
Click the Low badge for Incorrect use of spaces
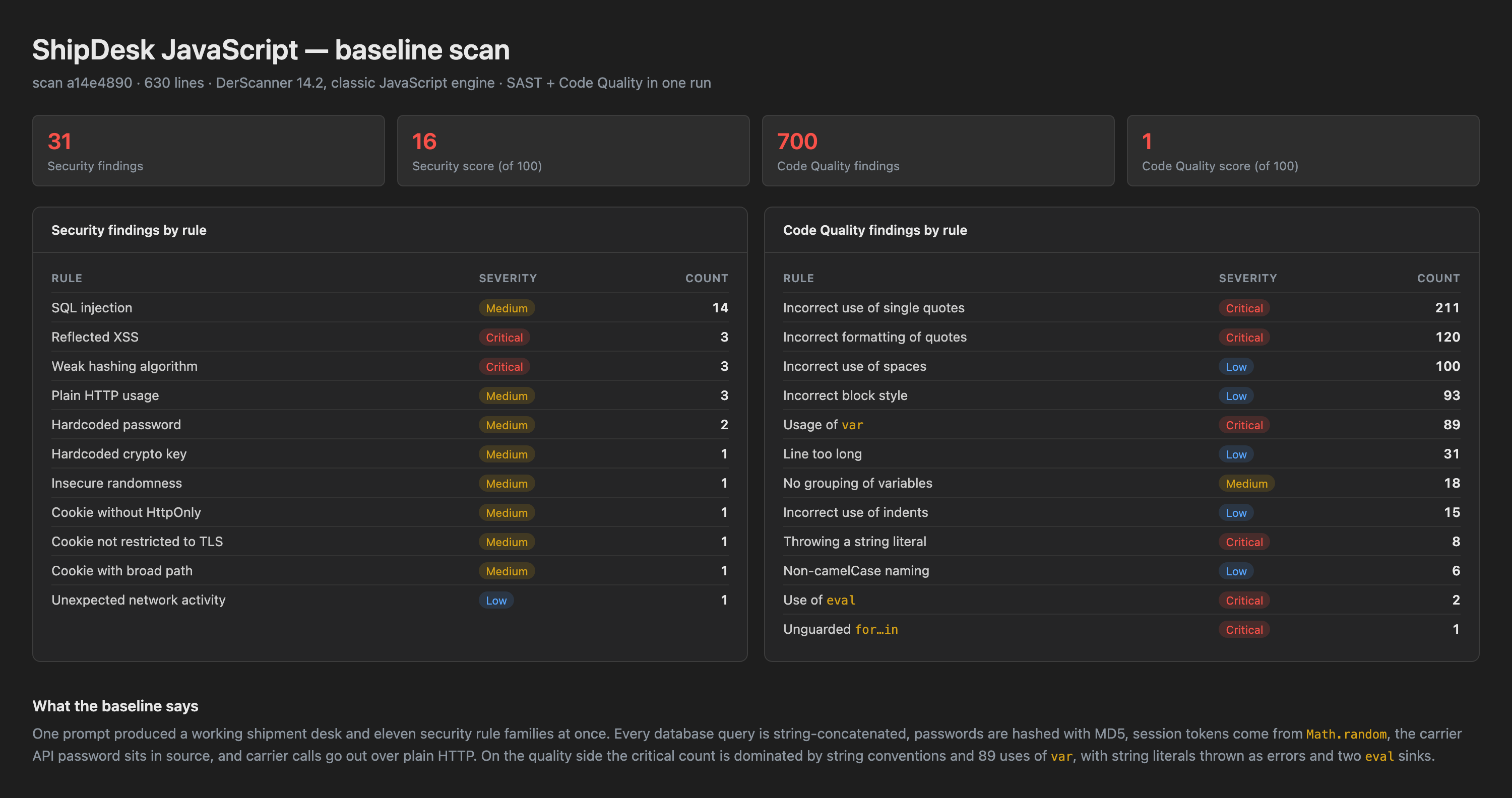(1236, 367)
